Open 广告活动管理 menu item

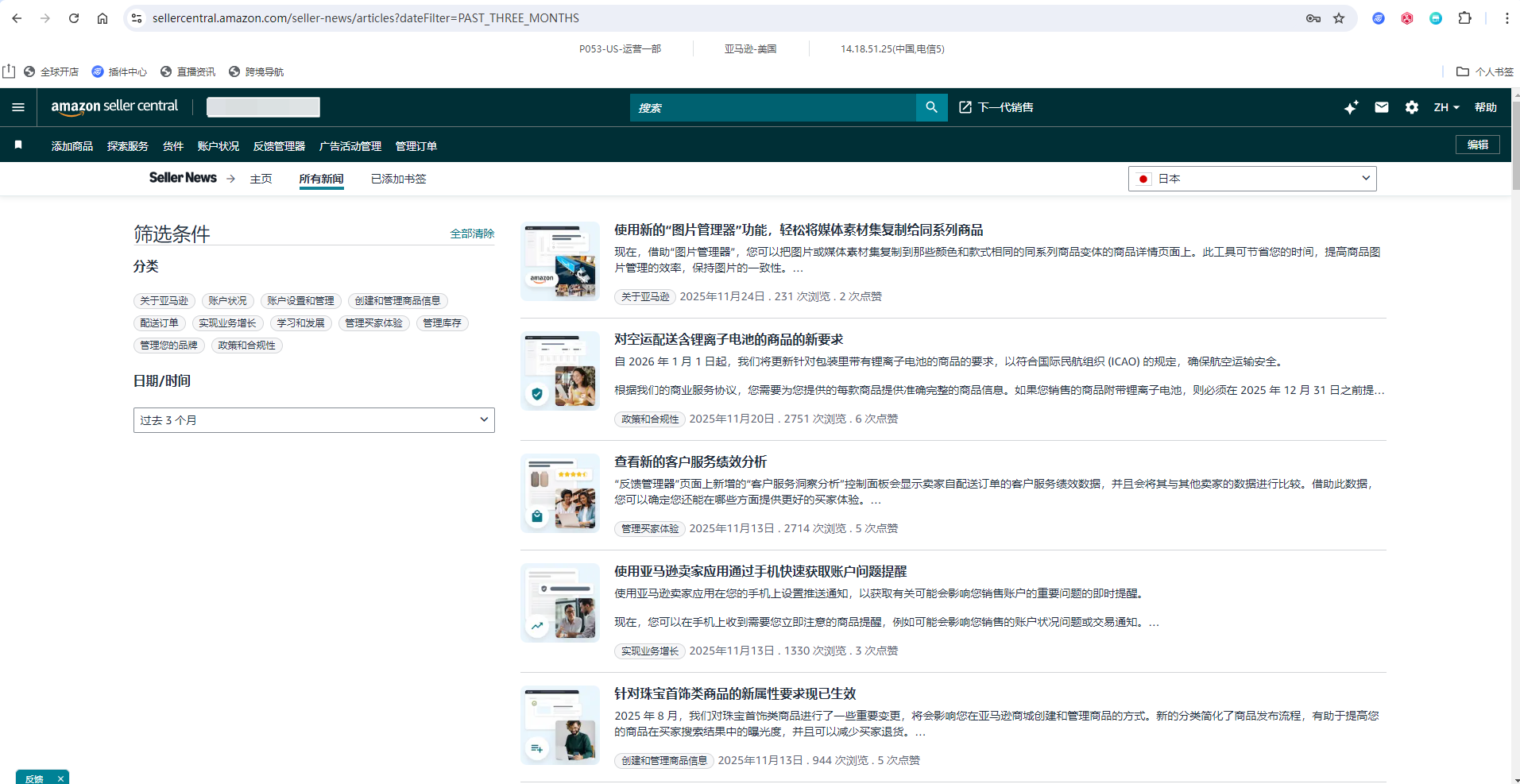click(x=350, y=146)
